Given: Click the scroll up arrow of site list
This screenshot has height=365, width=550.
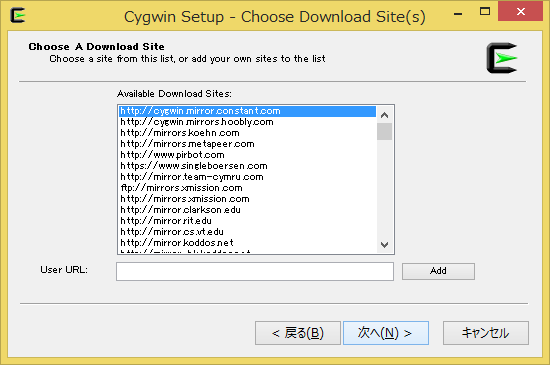Looking at the screenshot, I should click(384, 115).
